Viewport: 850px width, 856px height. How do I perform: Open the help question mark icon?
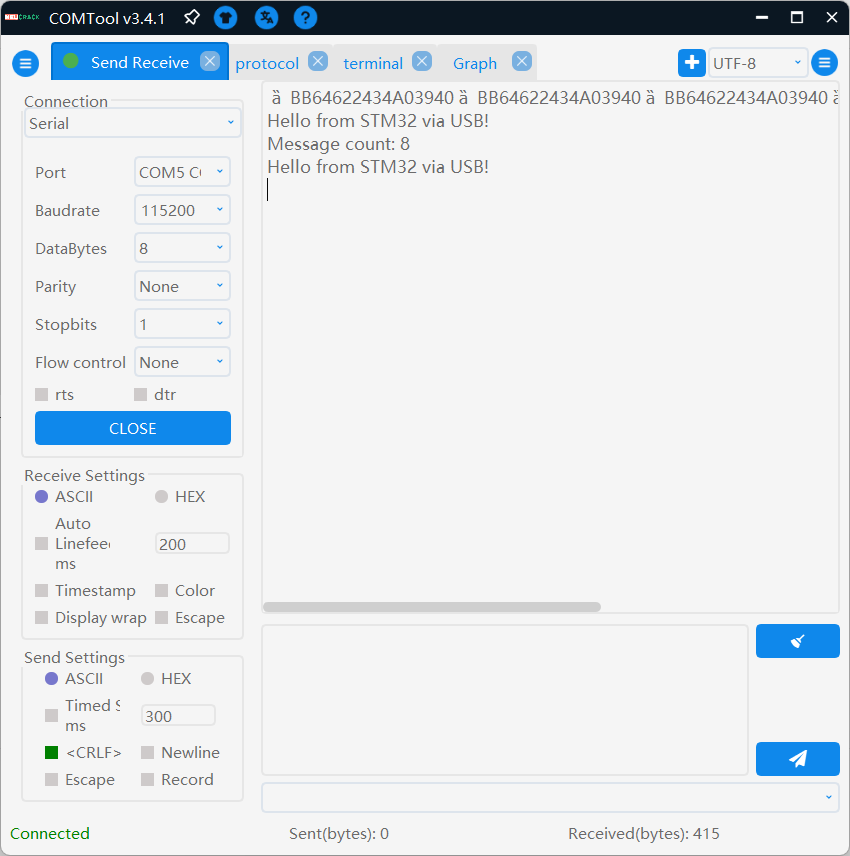(305, 18)
